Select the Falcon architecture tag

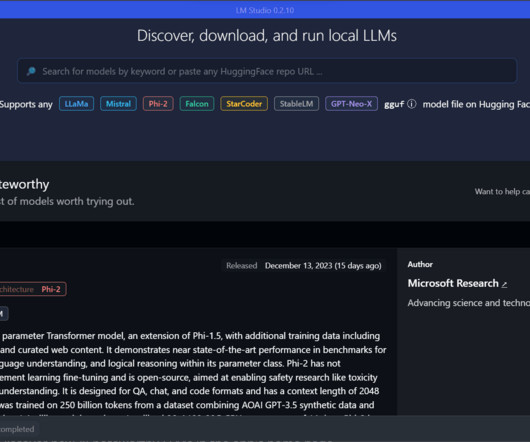pos(197,104)
